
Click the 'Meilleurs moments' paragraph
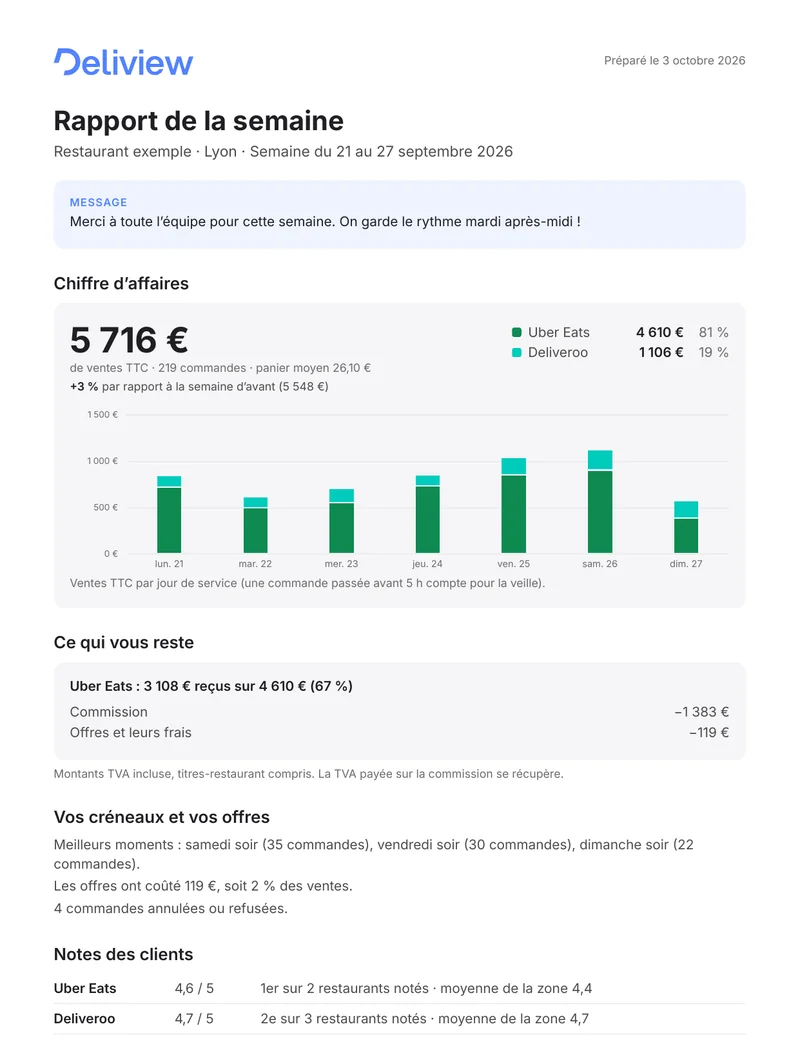pos(374,855)
